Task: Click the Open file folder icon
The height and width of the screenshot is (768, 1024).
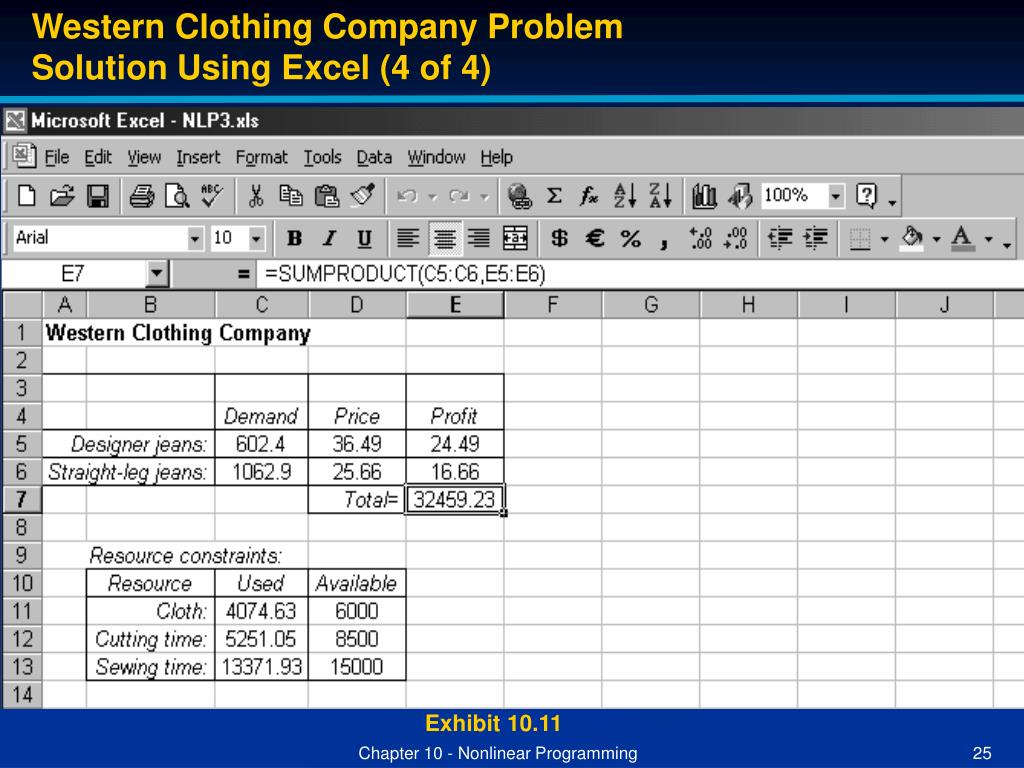Action: pyautogui.click(x=63, y=195)
